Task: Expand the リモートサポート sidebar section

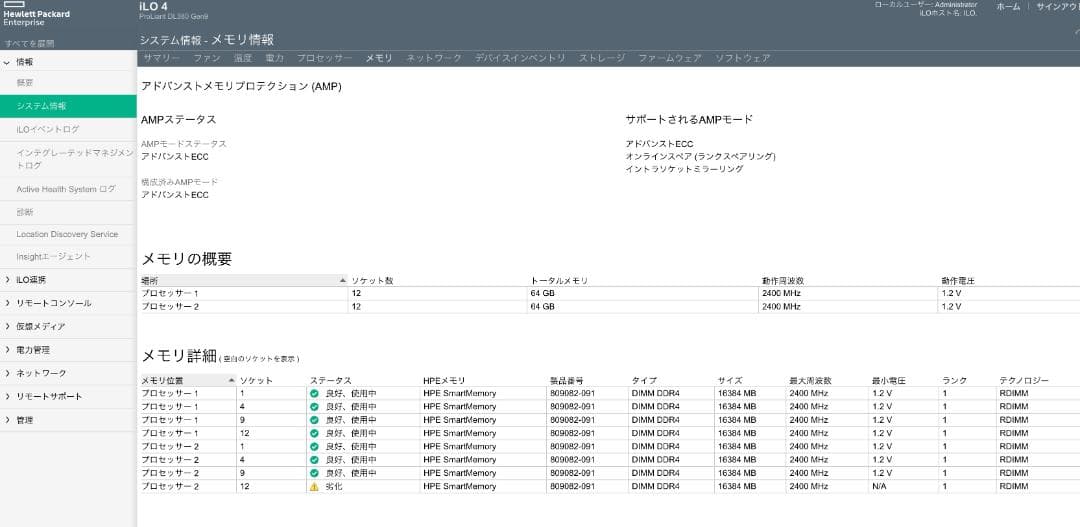Action: pyautogui.click(x=7, y=397)
